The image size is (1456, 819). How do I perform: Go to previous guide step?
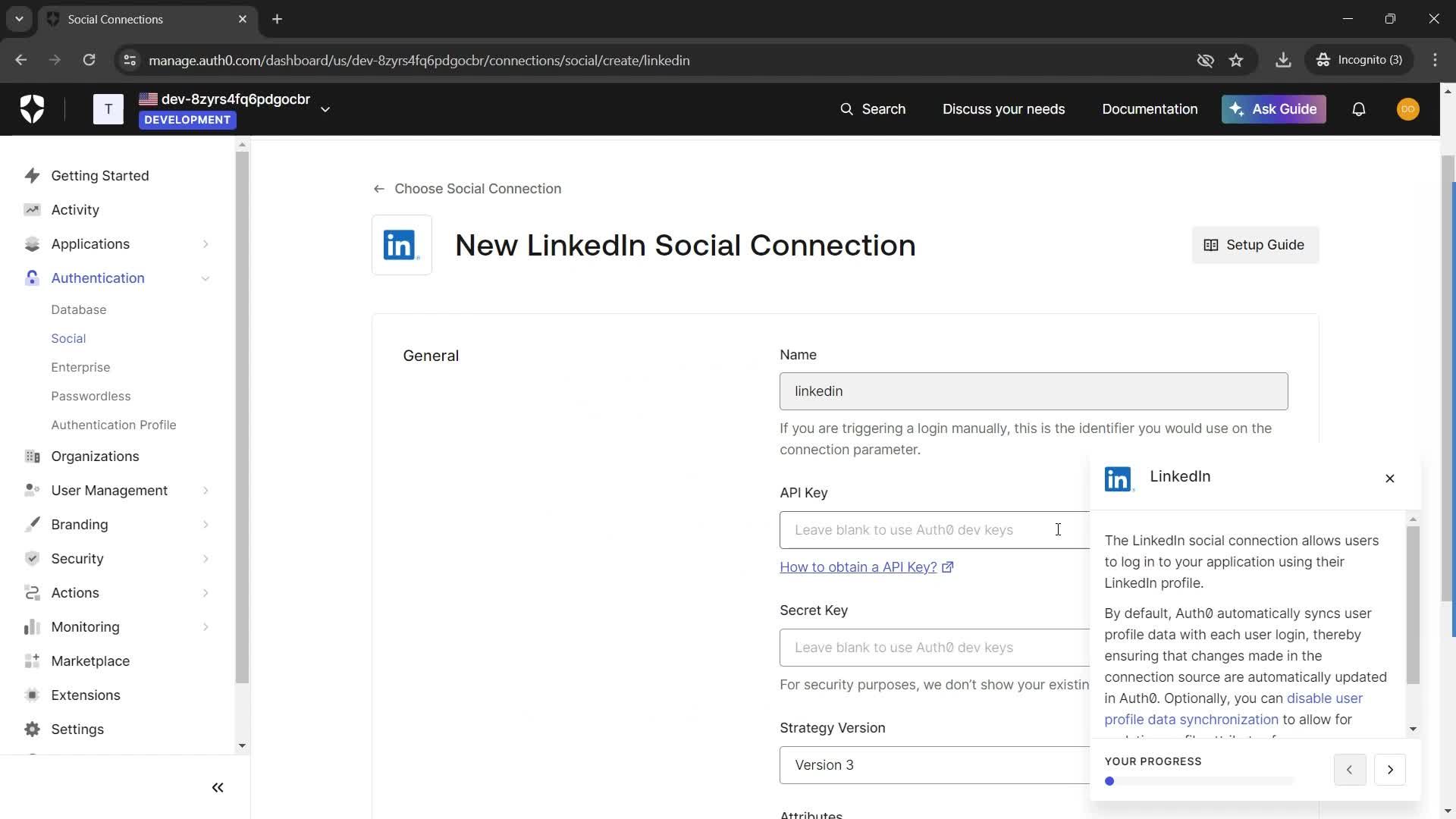point(1350,770)
